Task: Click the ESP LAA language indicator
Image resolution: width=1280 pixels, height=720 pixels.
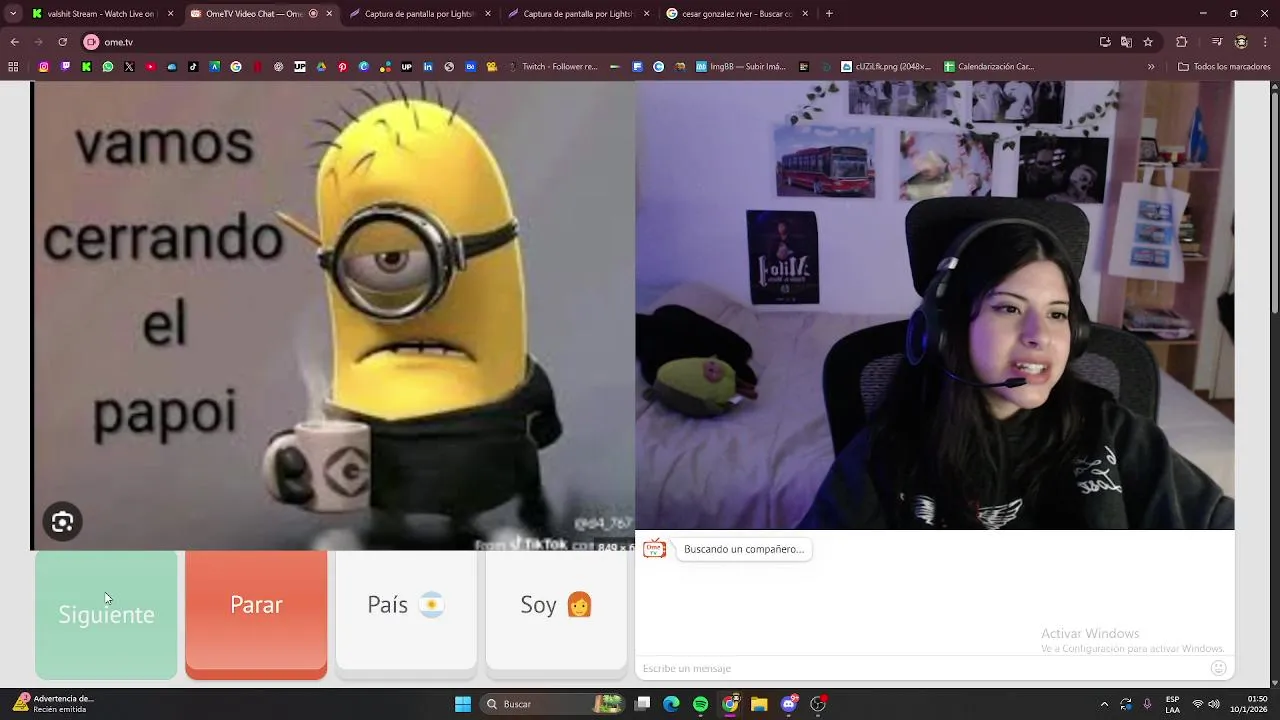Action: [1172, 704]
